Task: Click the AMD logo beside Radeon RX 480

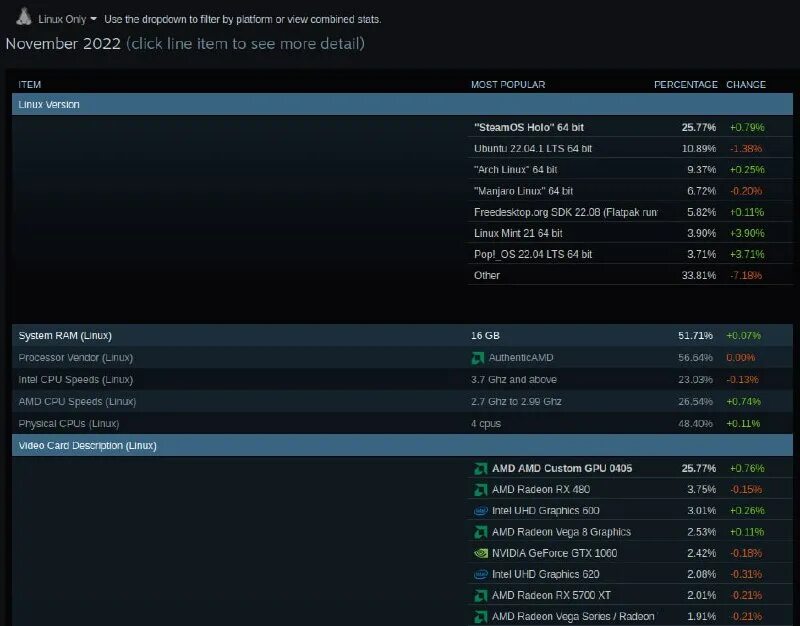Action: pos(478,489)
